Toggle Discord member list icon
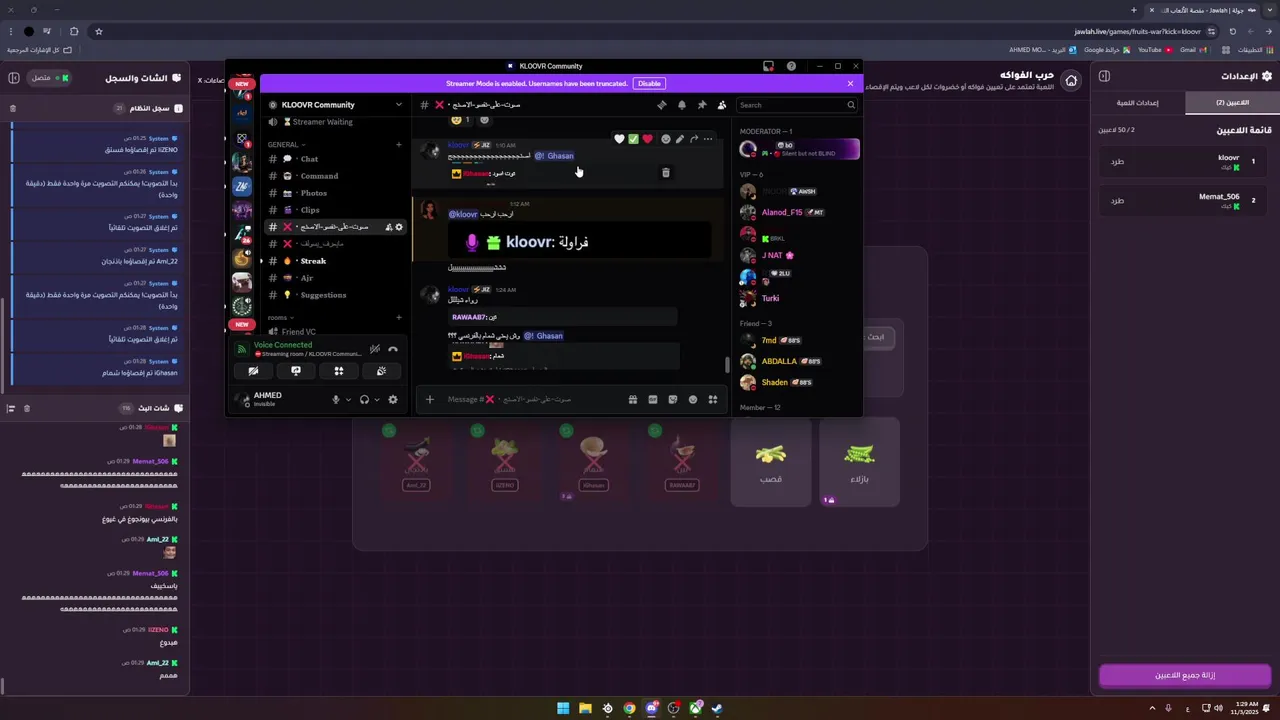This screenshot has width=1280, height=720. coord(722,105)
